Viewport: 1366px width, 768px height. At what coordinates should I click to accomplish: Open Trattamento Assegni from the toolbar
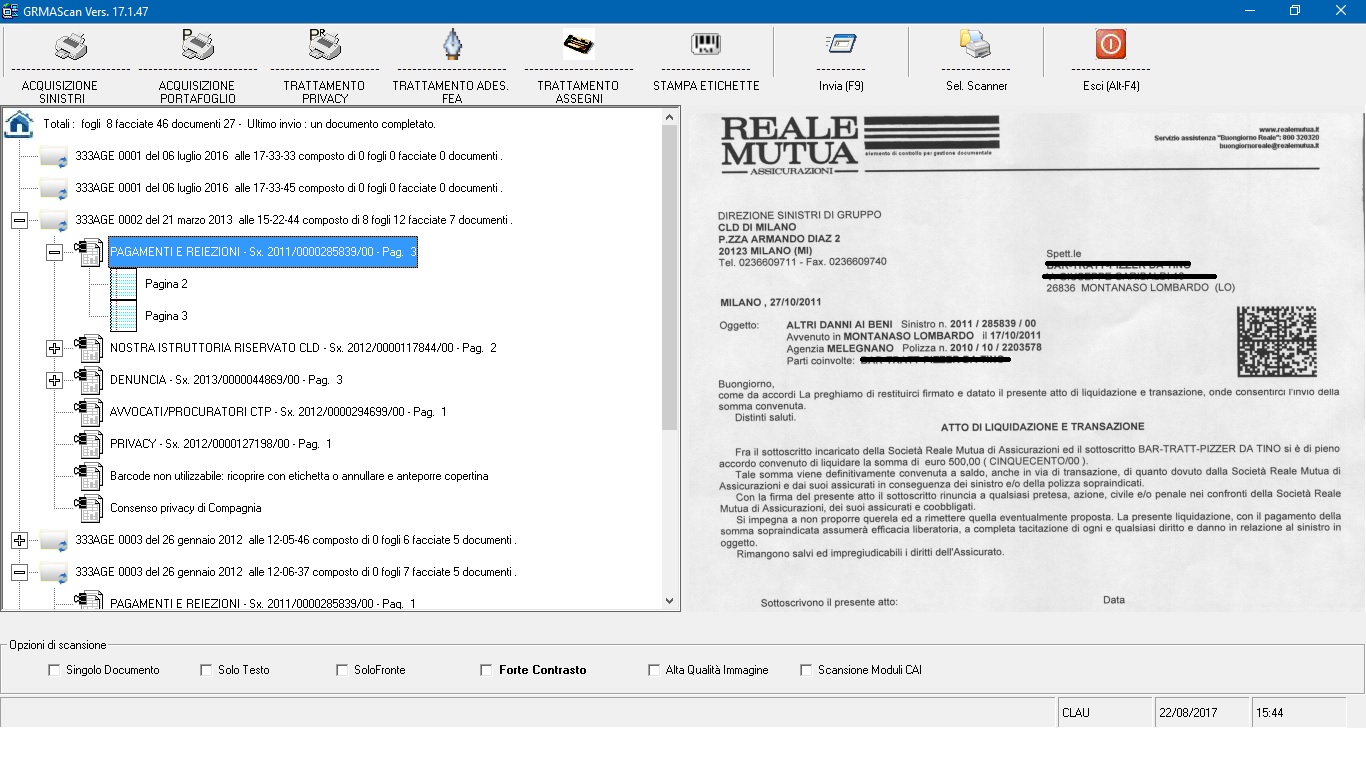pos(578,45)
